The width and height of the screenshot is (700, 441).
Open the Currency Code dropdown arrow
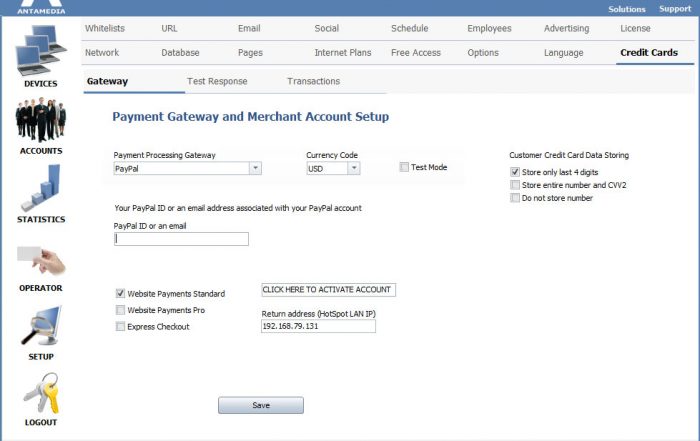(354, 168)
